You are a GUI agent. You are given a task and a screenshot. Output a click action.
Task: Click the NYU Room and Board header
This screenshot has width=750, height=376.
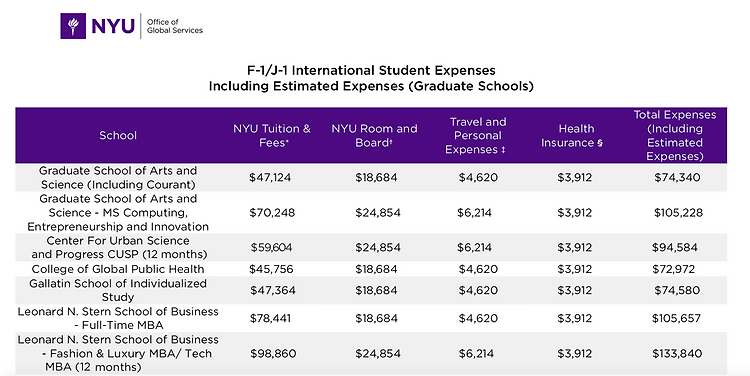click(x=374, y=135)
